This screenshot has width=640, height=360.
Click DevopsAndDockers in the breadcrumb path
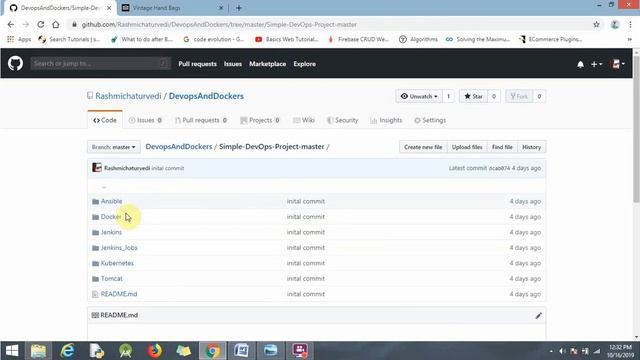pyautogui.click(x=179, y=147)
